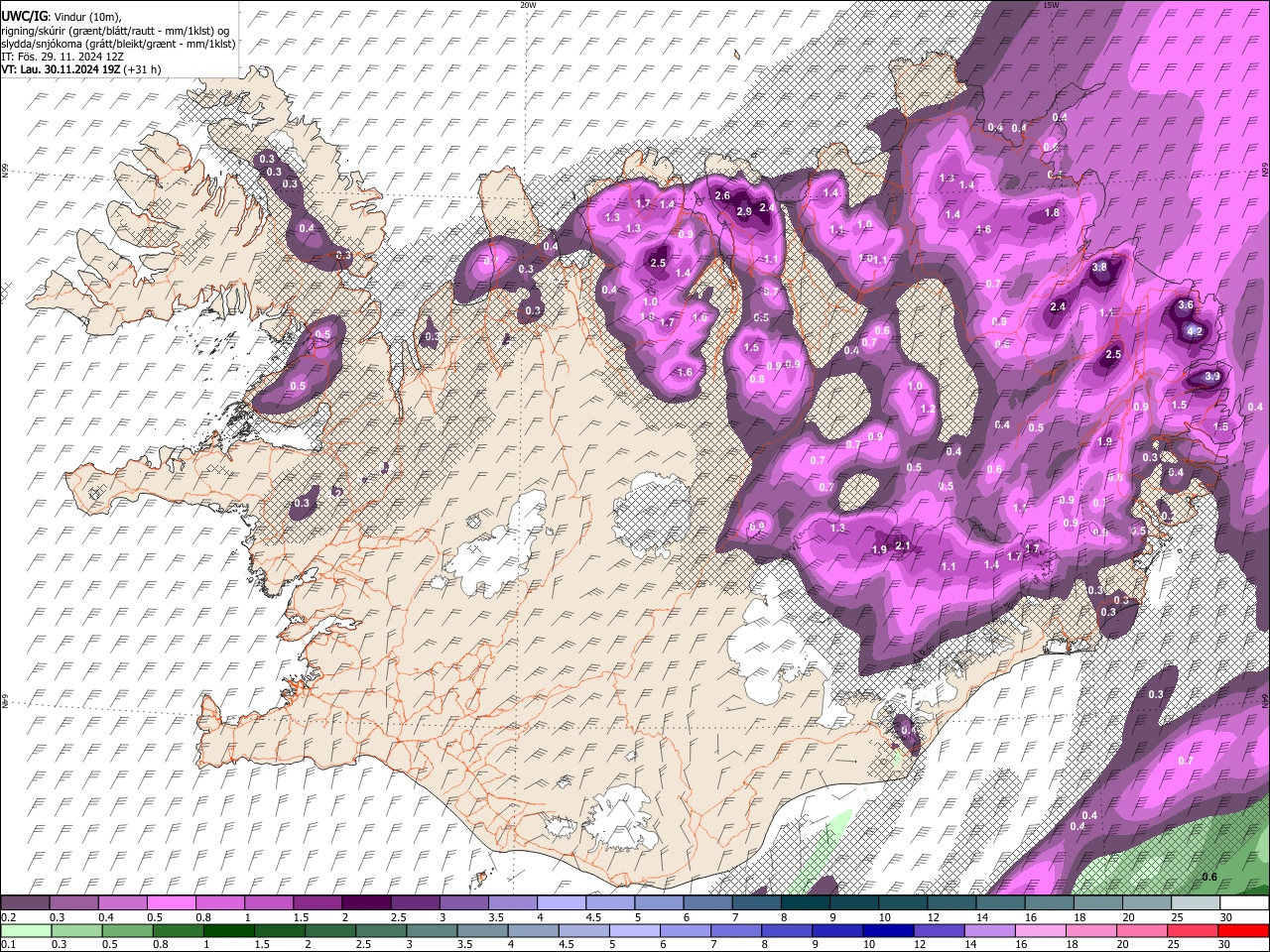
Task: Select the upper legend swatch between 12 and 14
Action: point(952,903)
